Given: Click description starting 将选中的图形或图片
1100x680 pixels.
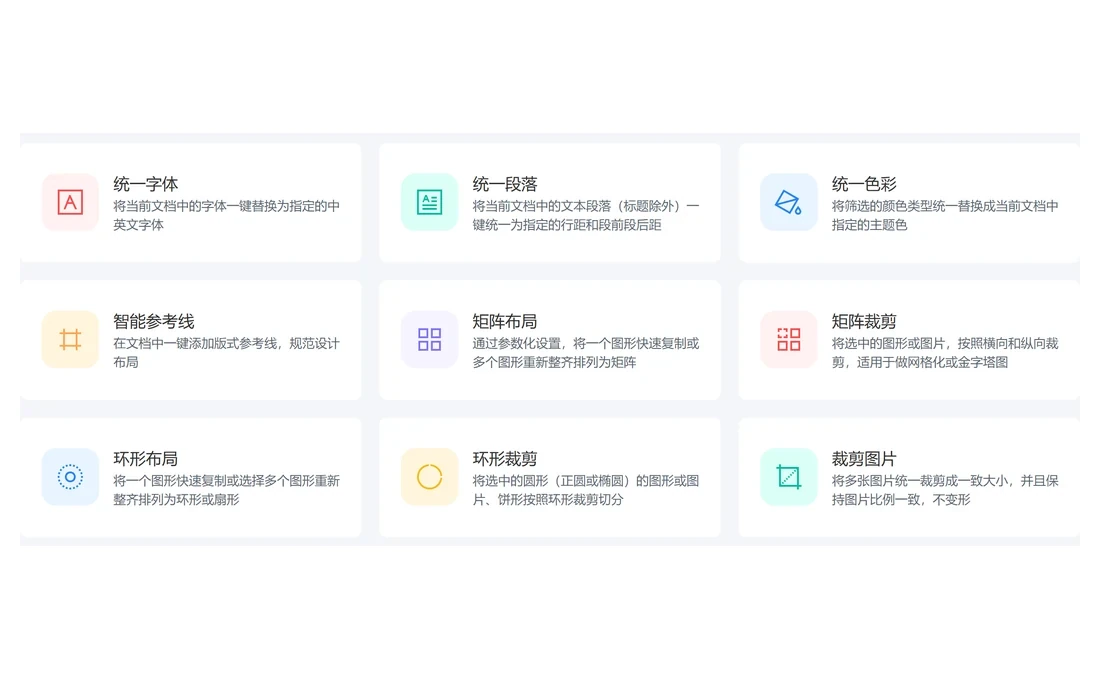Looking at the screenshot, I should click(x=945, y=353).
